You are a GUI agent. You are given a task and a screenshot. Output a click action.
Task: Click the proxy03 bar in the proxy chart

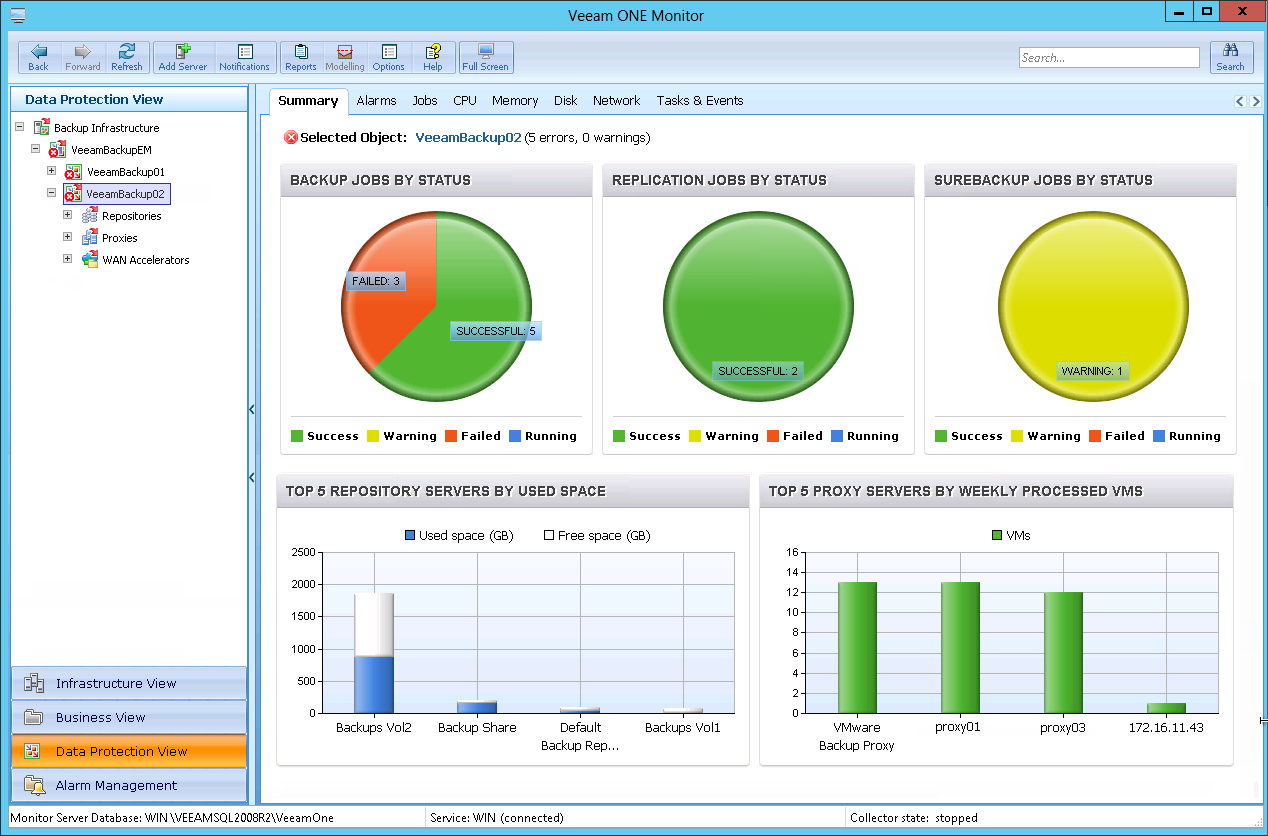[1064, 653]
